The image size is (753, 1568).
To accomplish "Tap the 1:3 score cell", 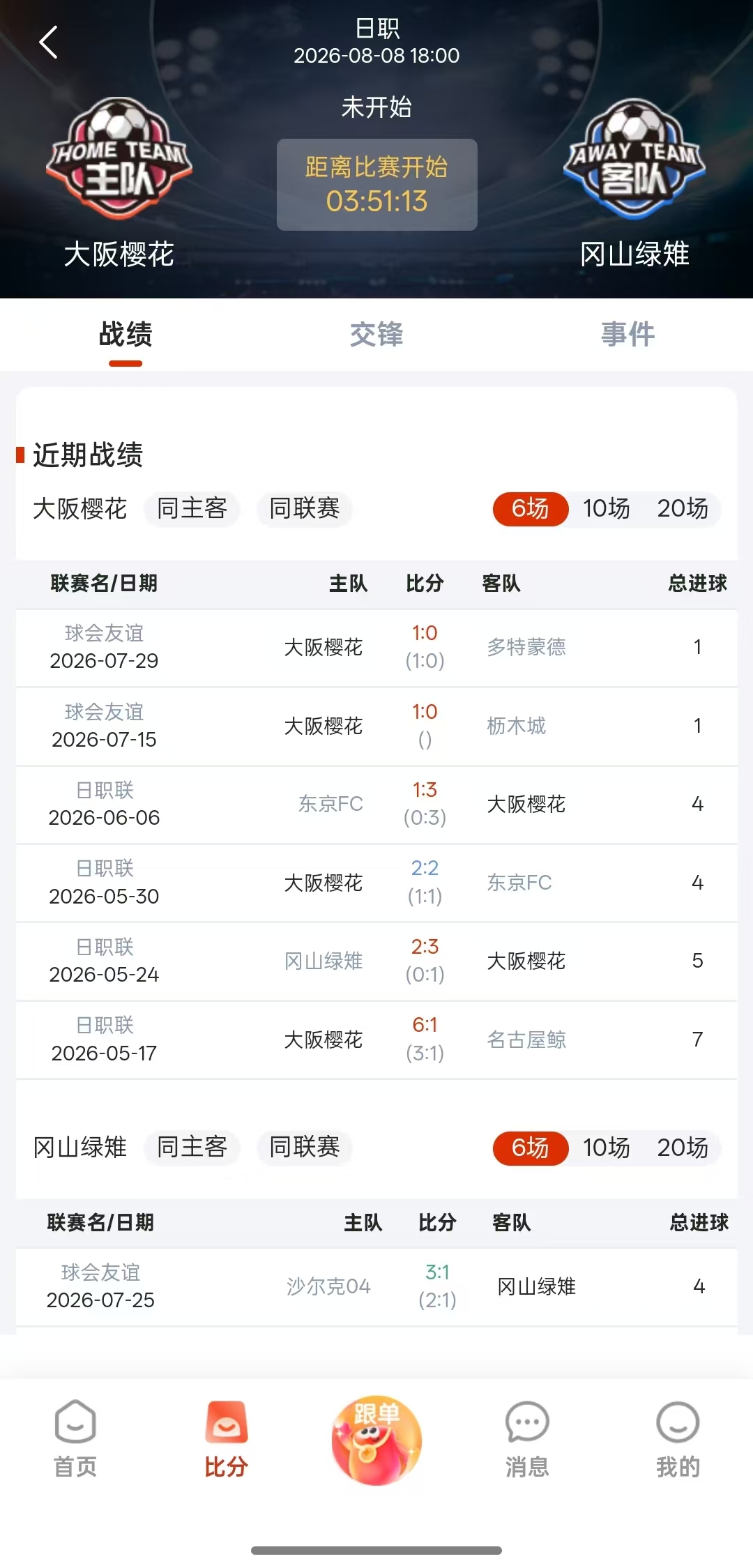I will click(425, 790).
